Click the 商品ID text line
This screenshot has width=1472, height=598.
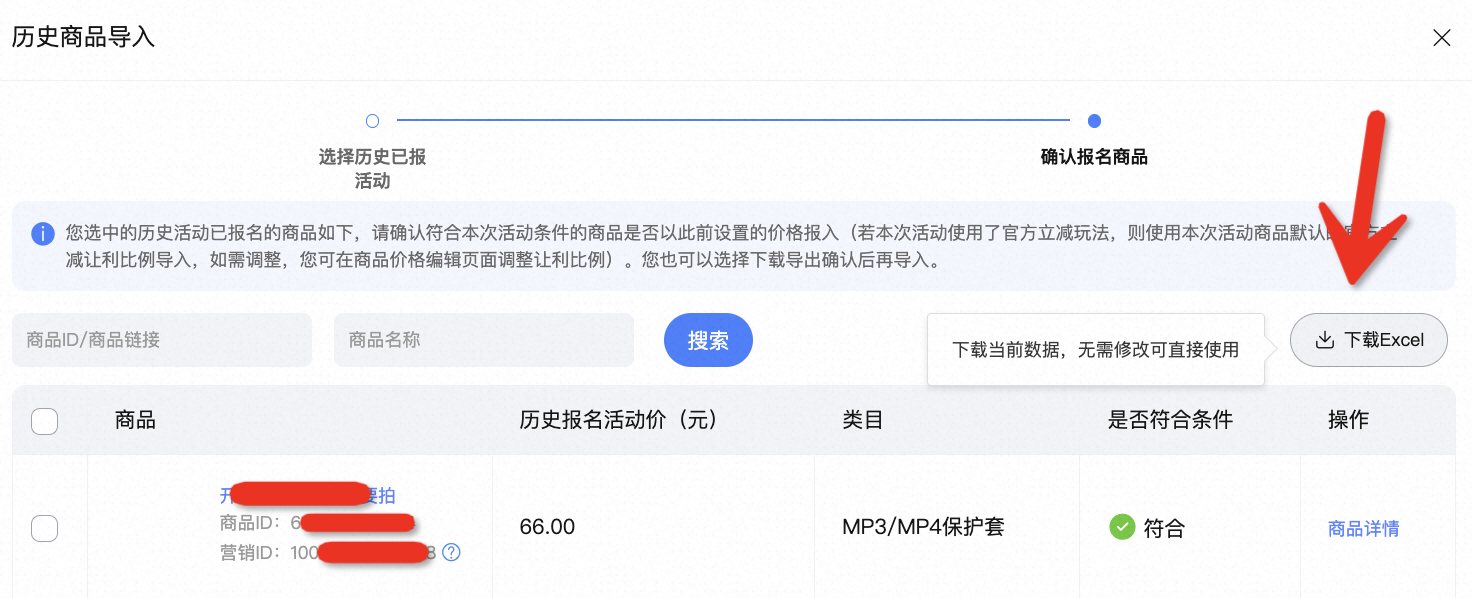tap(317, 523)
